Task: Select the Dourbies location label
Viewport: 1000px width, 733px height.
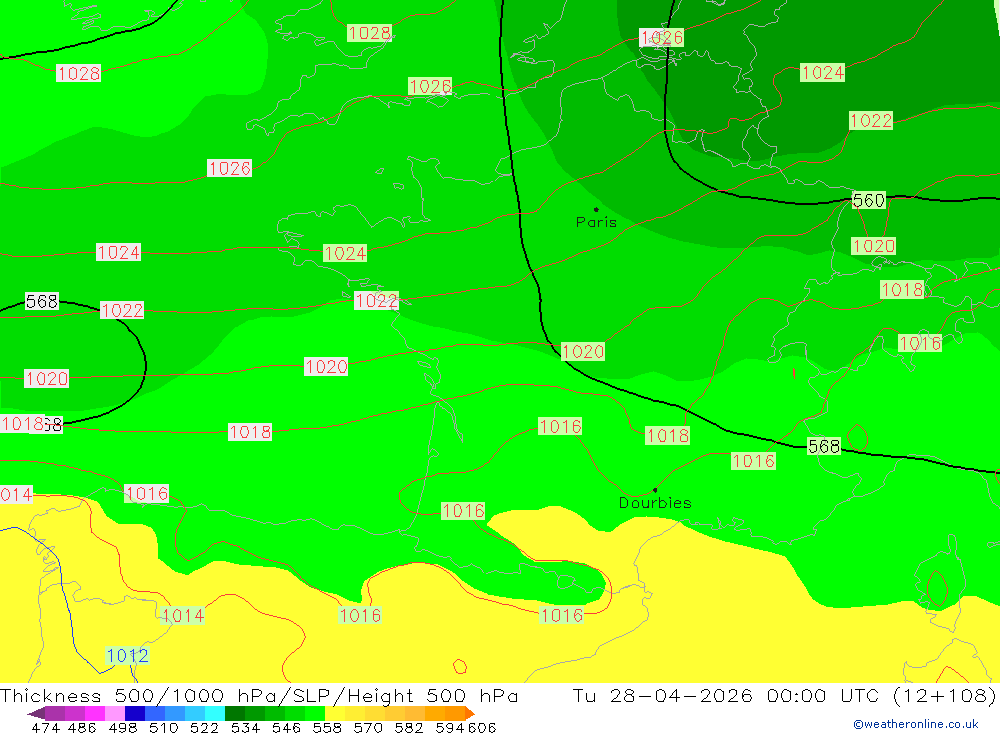Action: click(655, 503)
